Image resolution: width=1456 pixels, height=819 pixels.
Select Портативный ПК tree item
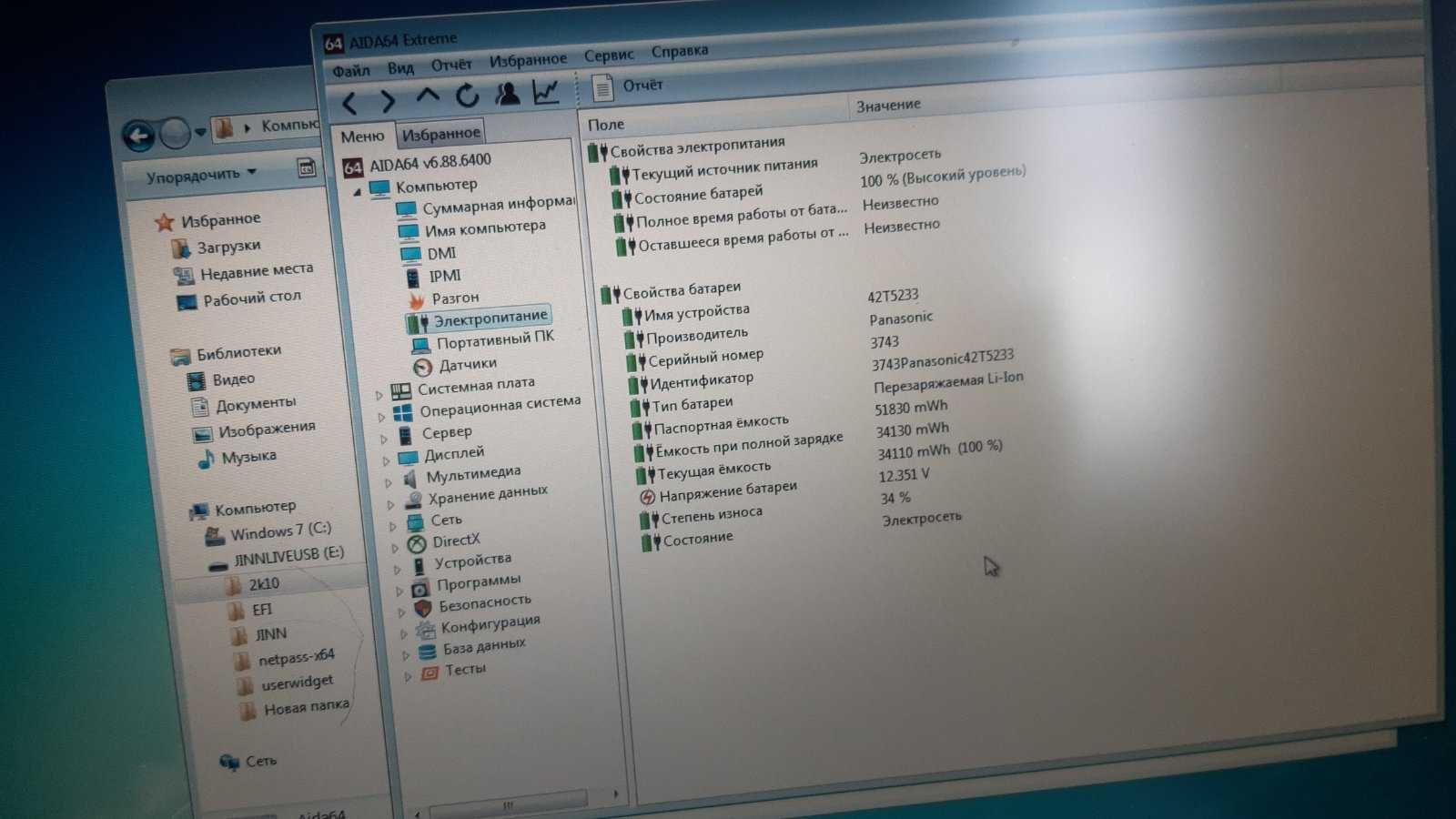(x=483, y=341)
